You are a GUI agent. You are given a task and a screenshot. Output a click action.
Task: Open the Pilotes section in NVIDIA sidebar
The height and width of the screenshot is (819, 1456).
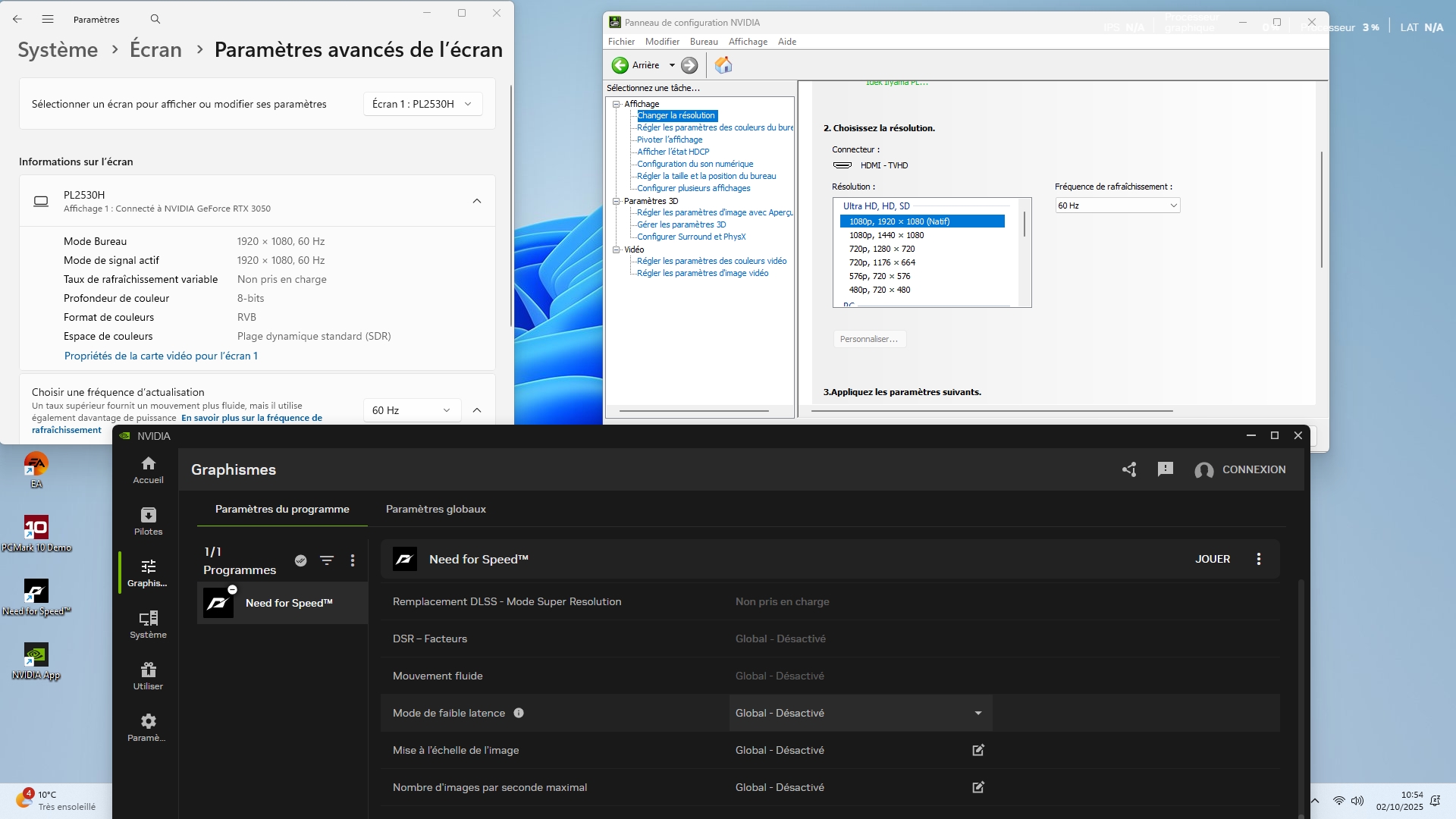[x=148, y=521]
